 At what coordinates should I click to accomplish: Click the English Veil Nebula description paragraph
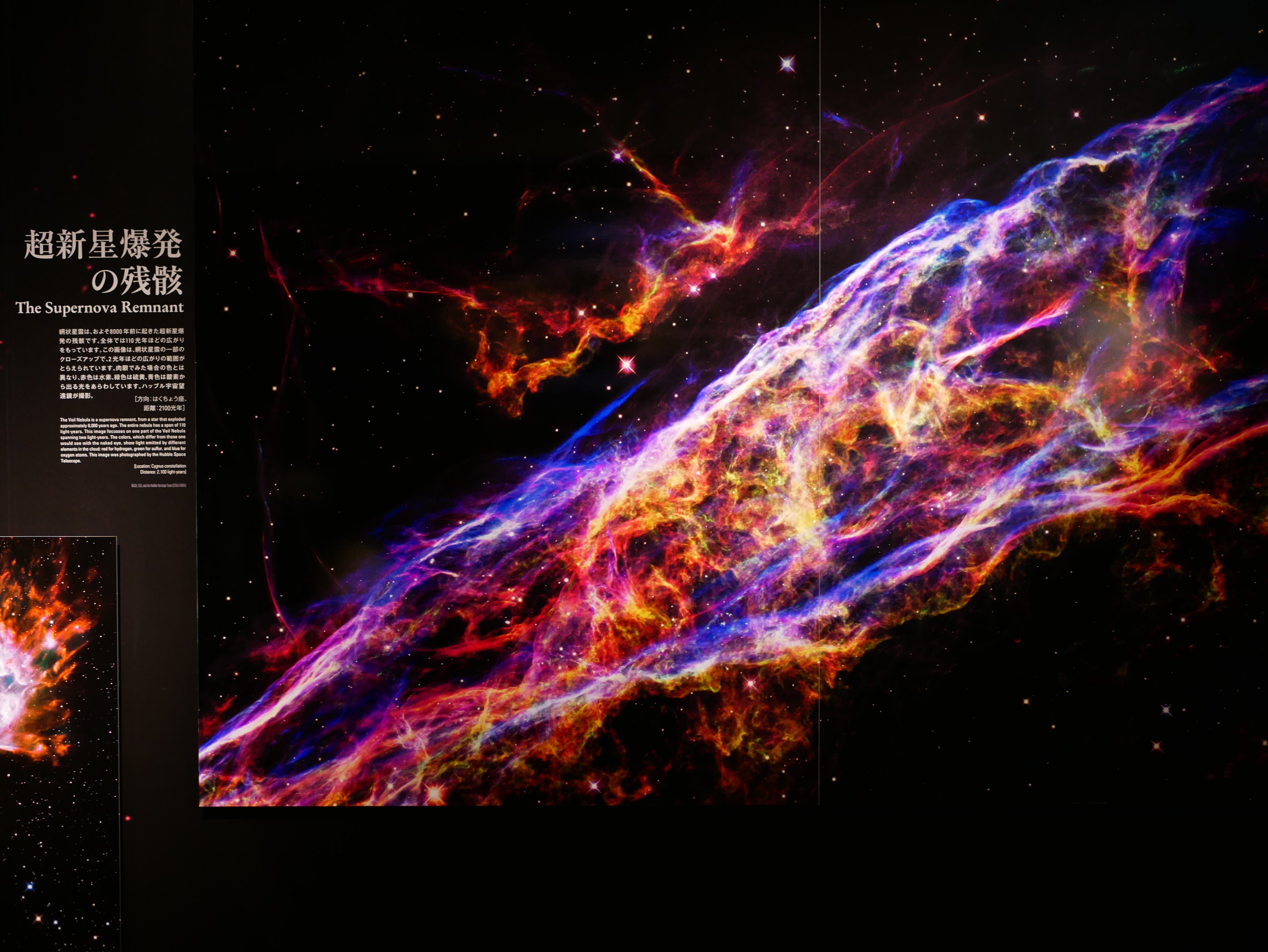coord(123,440)
